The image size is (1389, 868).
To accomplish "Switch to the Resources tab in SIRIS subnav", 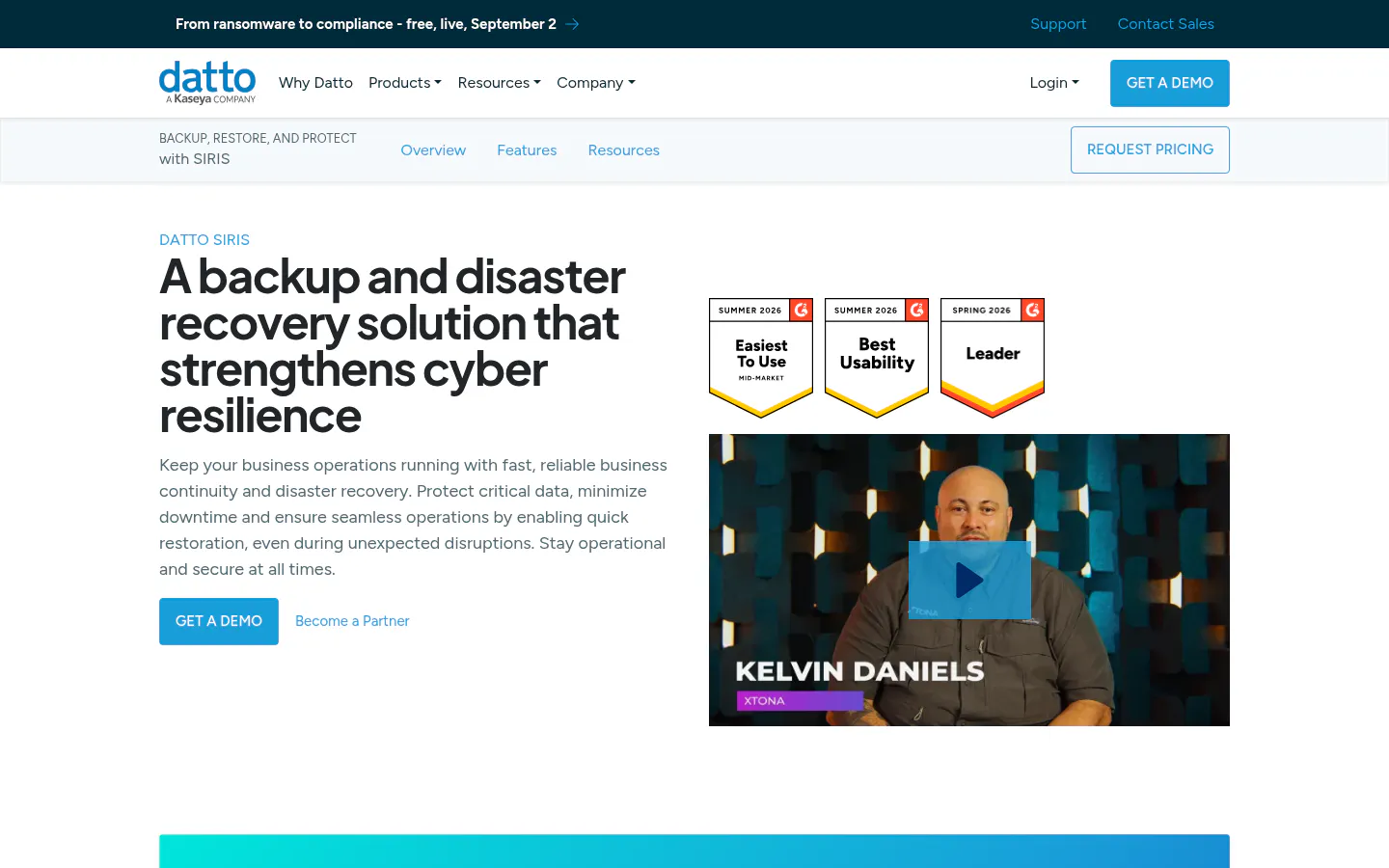I will click(624, 150).
